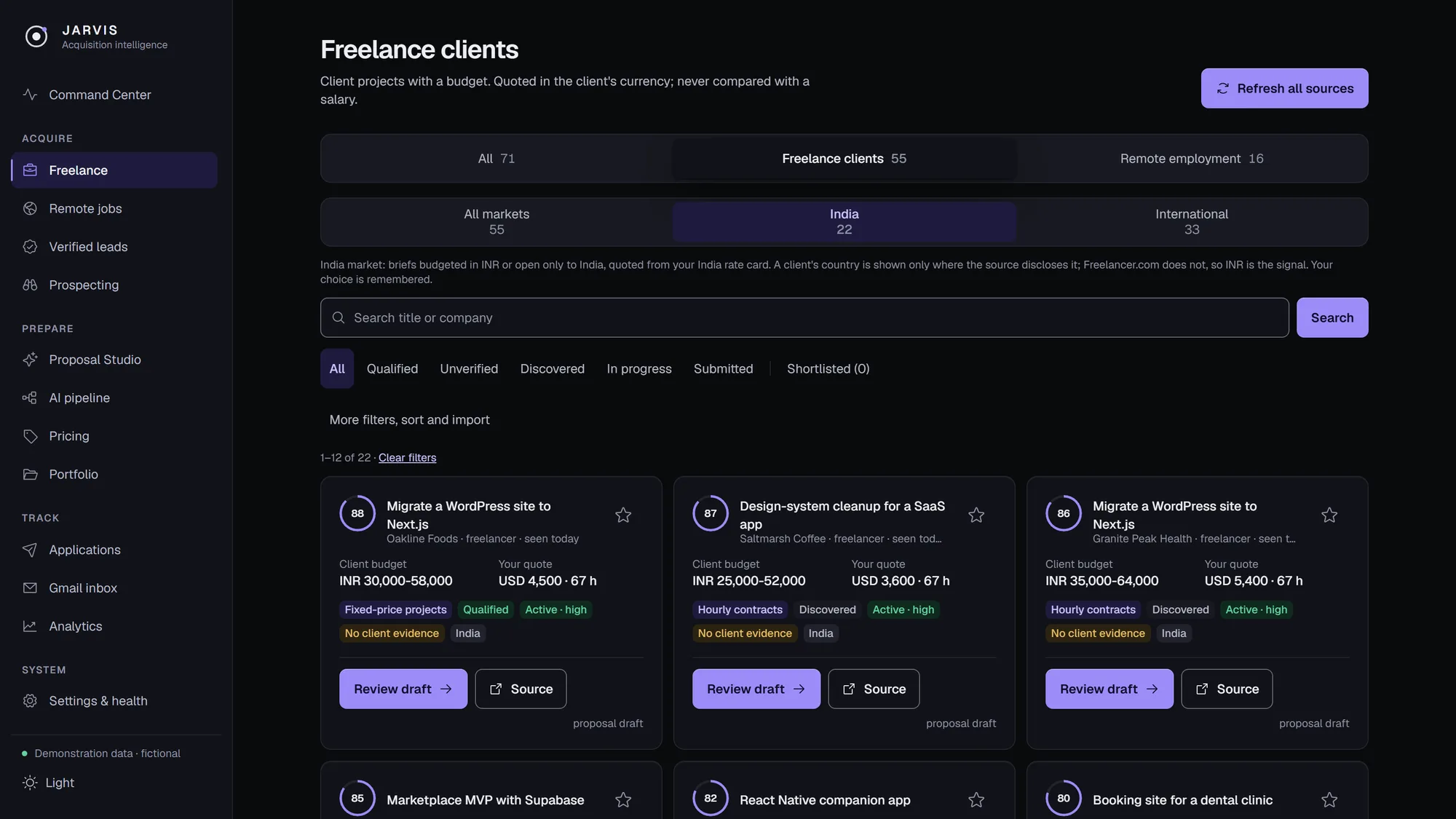1456x819 pixels.
Task: Select Freelance in sidebar
Action: point(114,170)
